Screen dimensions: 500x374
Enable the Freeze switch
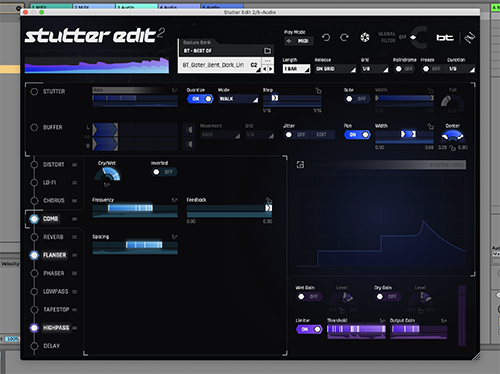tap(431, 69)
